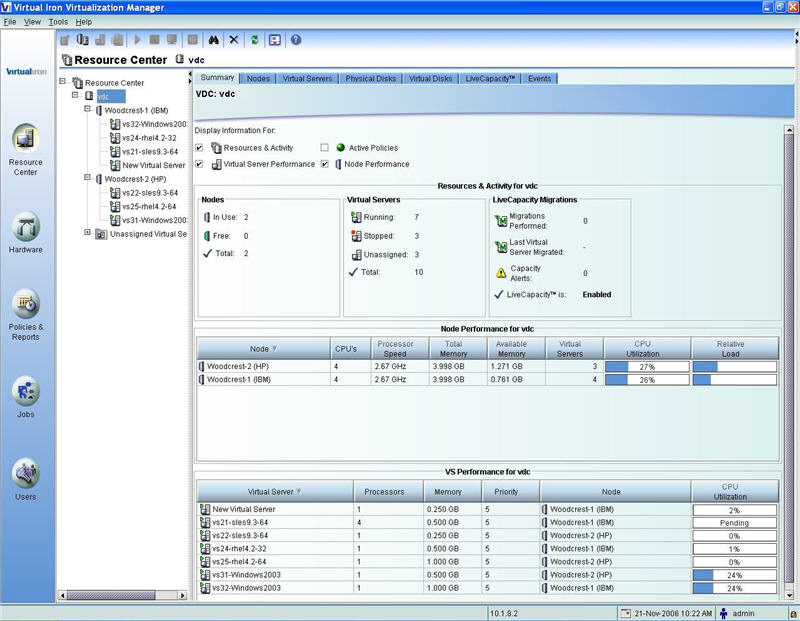The image size is (800, 621).
Task: Select Woodcrest-1 (IBM) row in Node Performance
Action: [487, 380]
